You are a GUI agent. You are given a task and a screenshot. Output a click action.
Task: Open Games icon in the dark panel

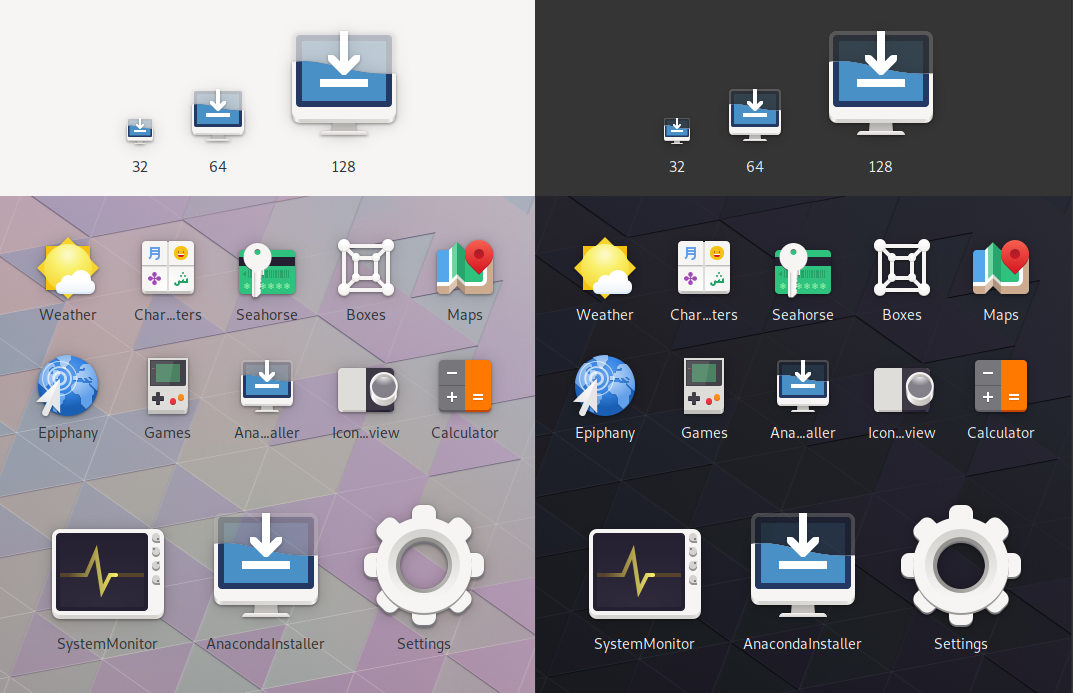click(704, 386)
